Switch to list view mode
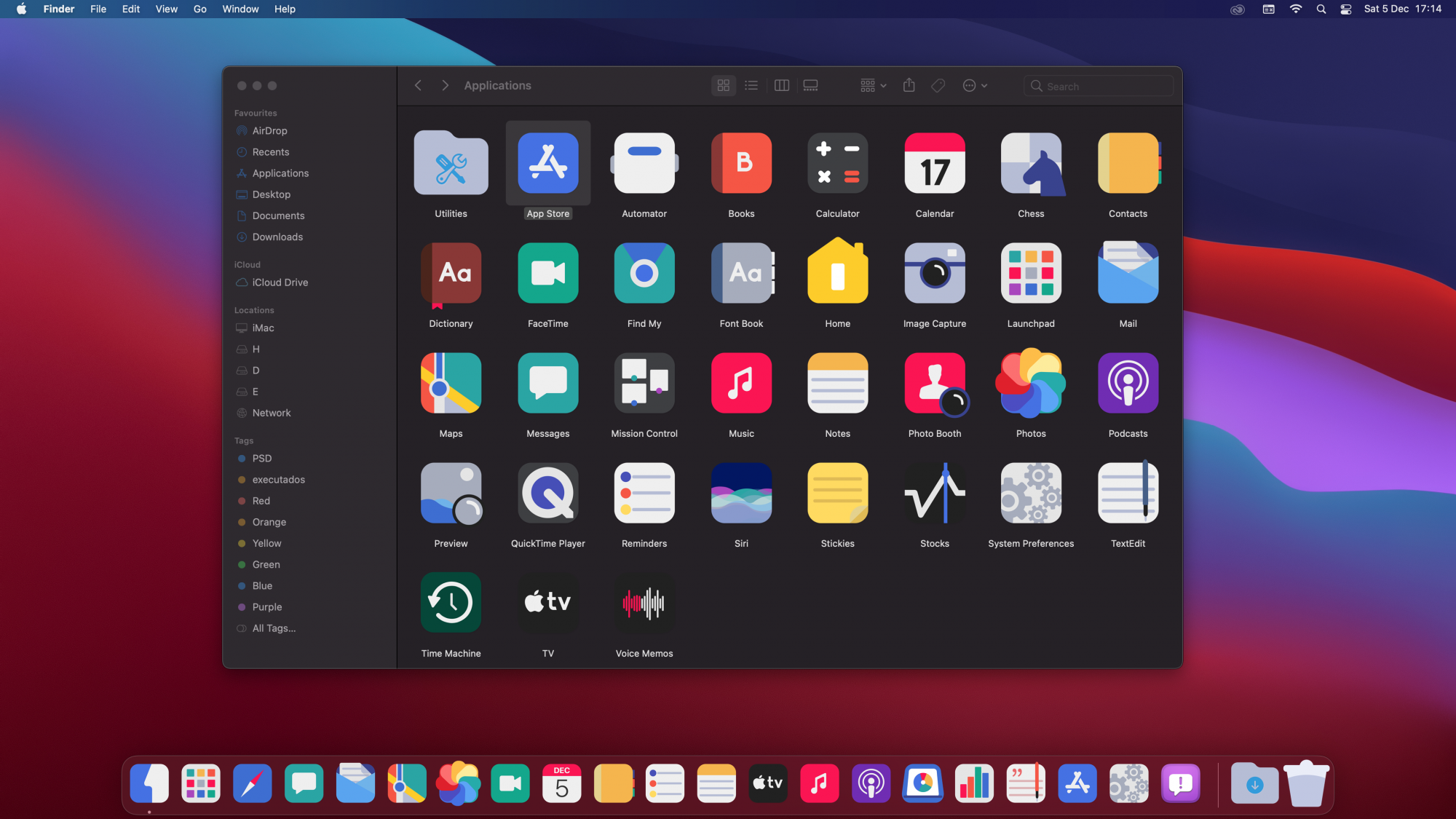1456x819 pixels. coord(751,86)
